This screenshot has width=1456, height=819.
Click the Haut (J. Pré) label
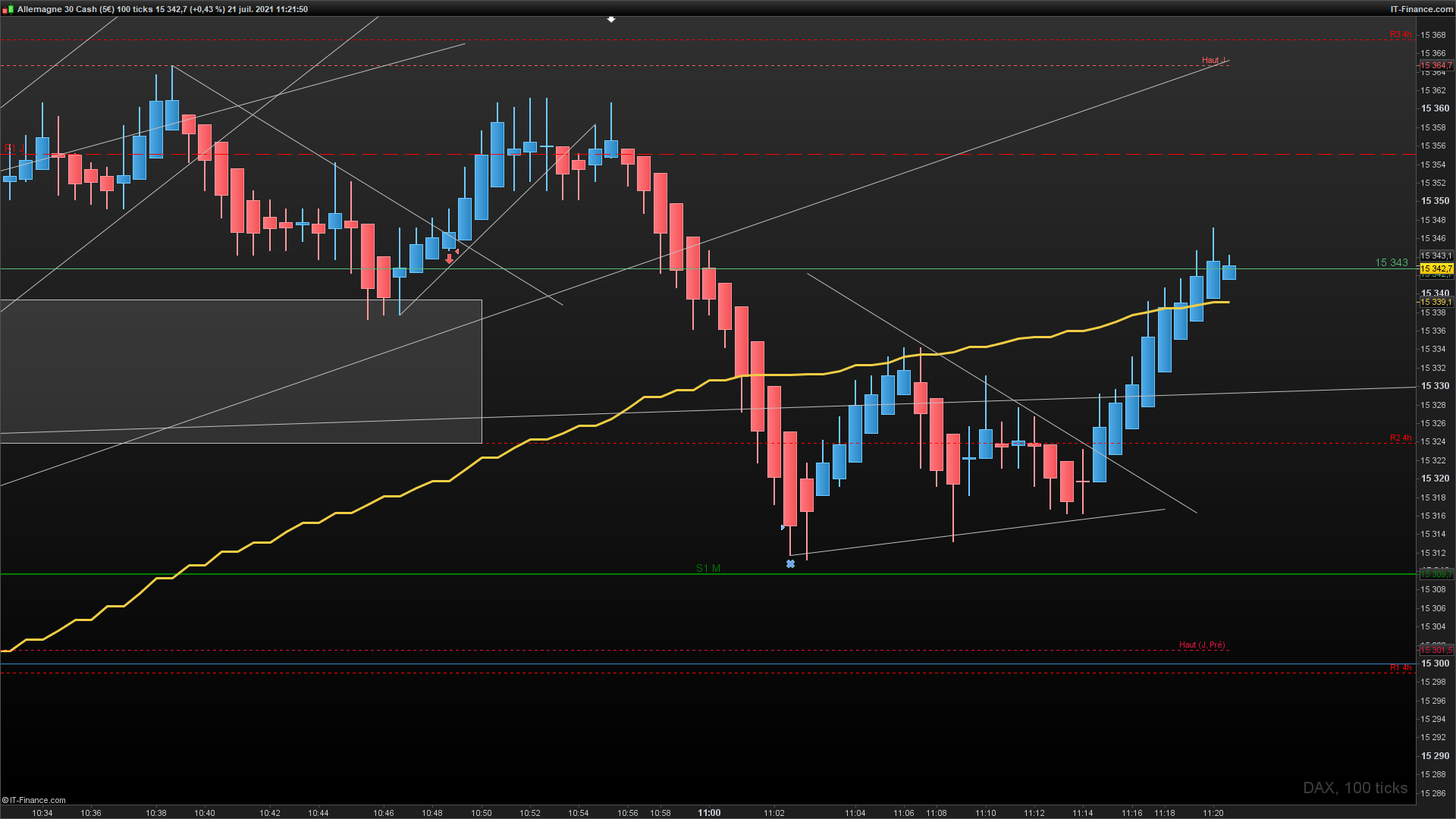pyautogui.click(x=1202, y=645)
